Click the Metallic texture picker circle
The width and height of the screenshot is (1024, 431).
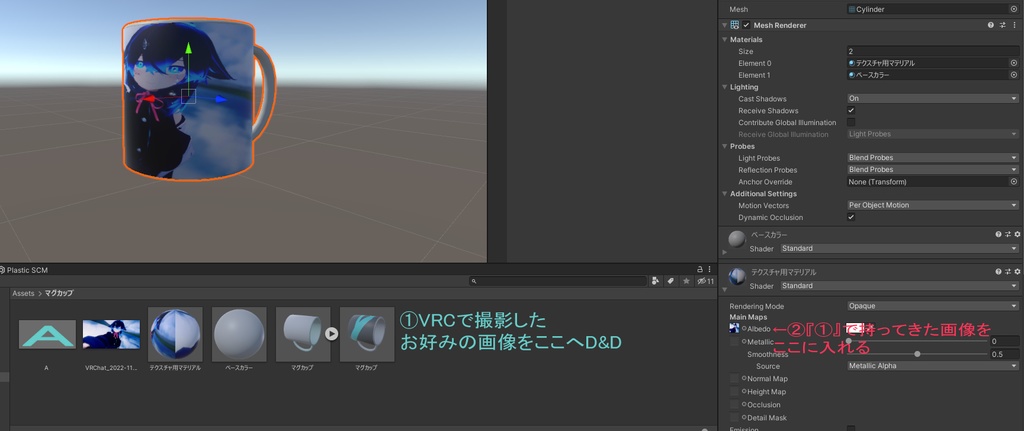744,341
